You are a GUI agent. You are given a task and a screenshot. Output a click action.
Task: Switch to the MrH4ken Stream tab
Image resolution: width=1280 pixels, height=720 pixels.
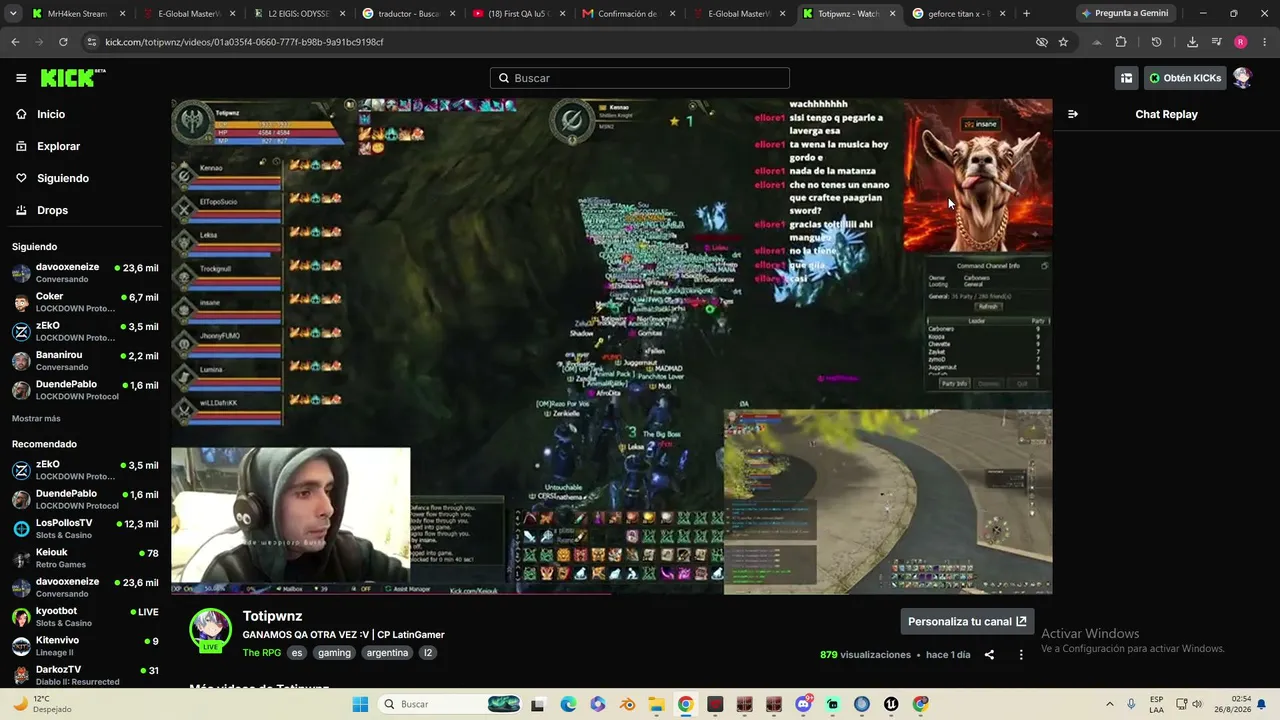click(78, 14)
